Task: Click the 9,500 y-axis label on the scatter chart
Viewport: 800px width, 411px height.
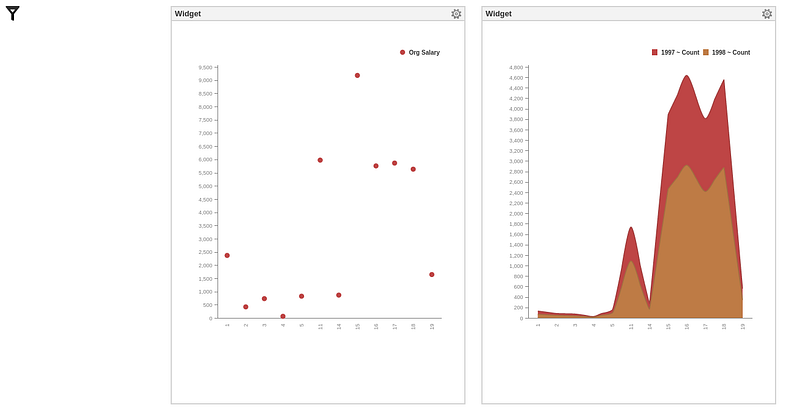Action: [x=206, y=67]
